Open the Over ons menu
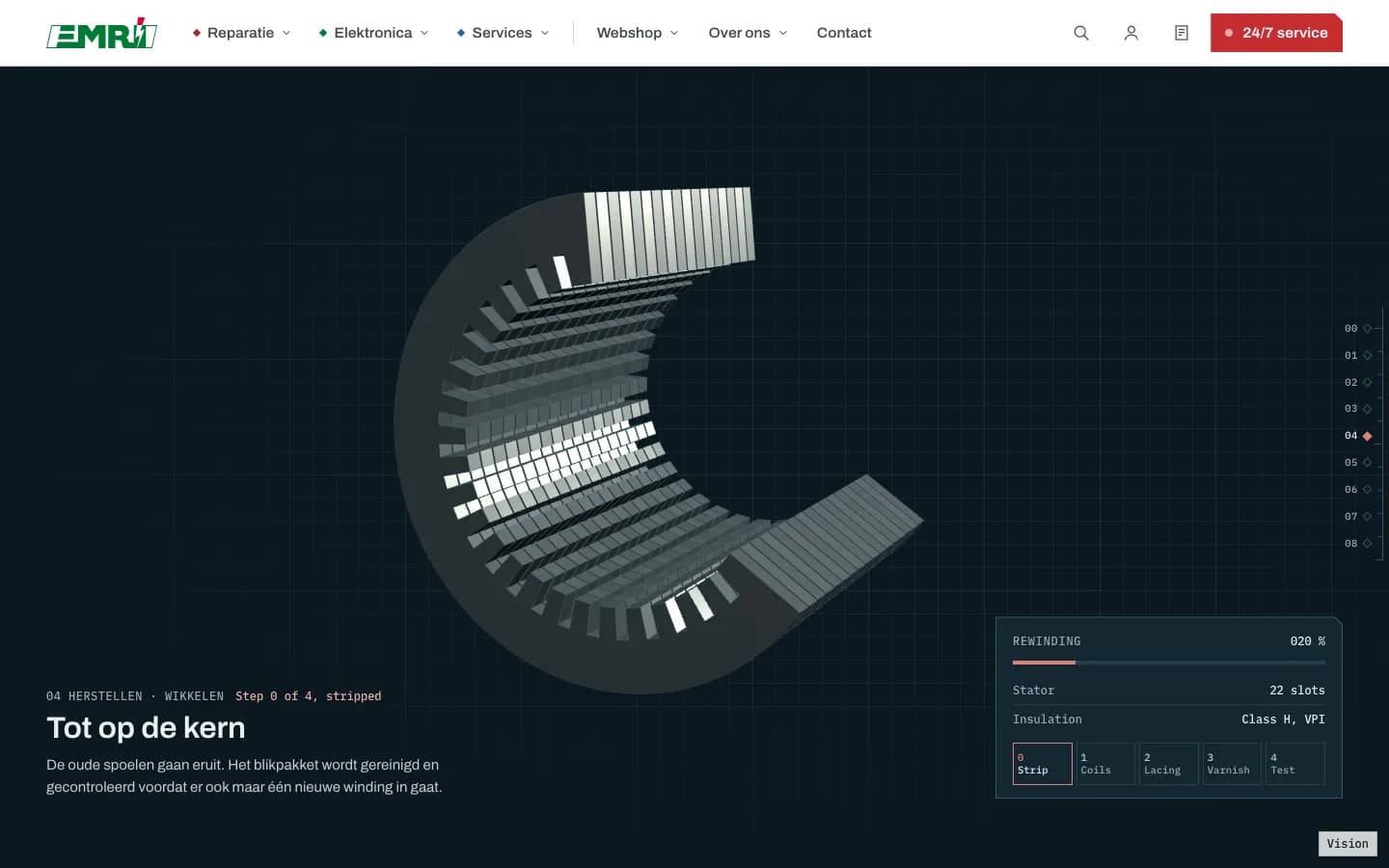 [748, 33]
